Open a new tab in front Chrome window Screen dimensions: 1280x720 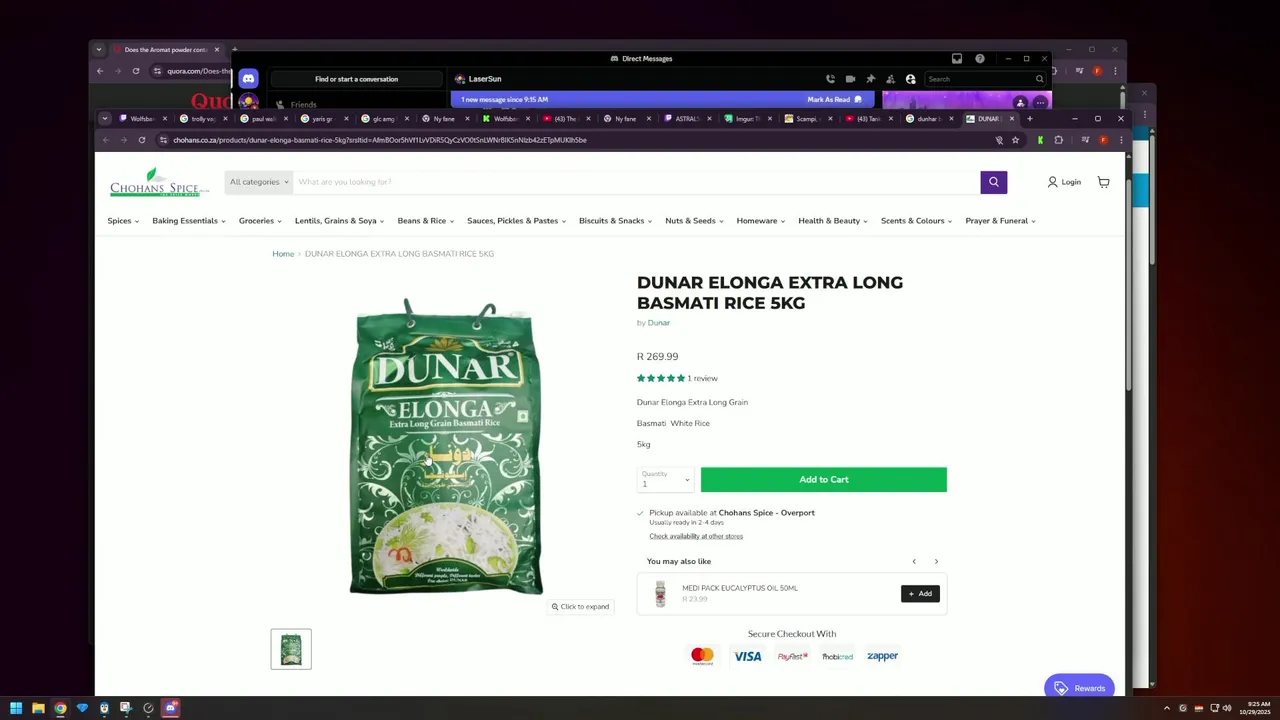click(x=1029, y=119)
